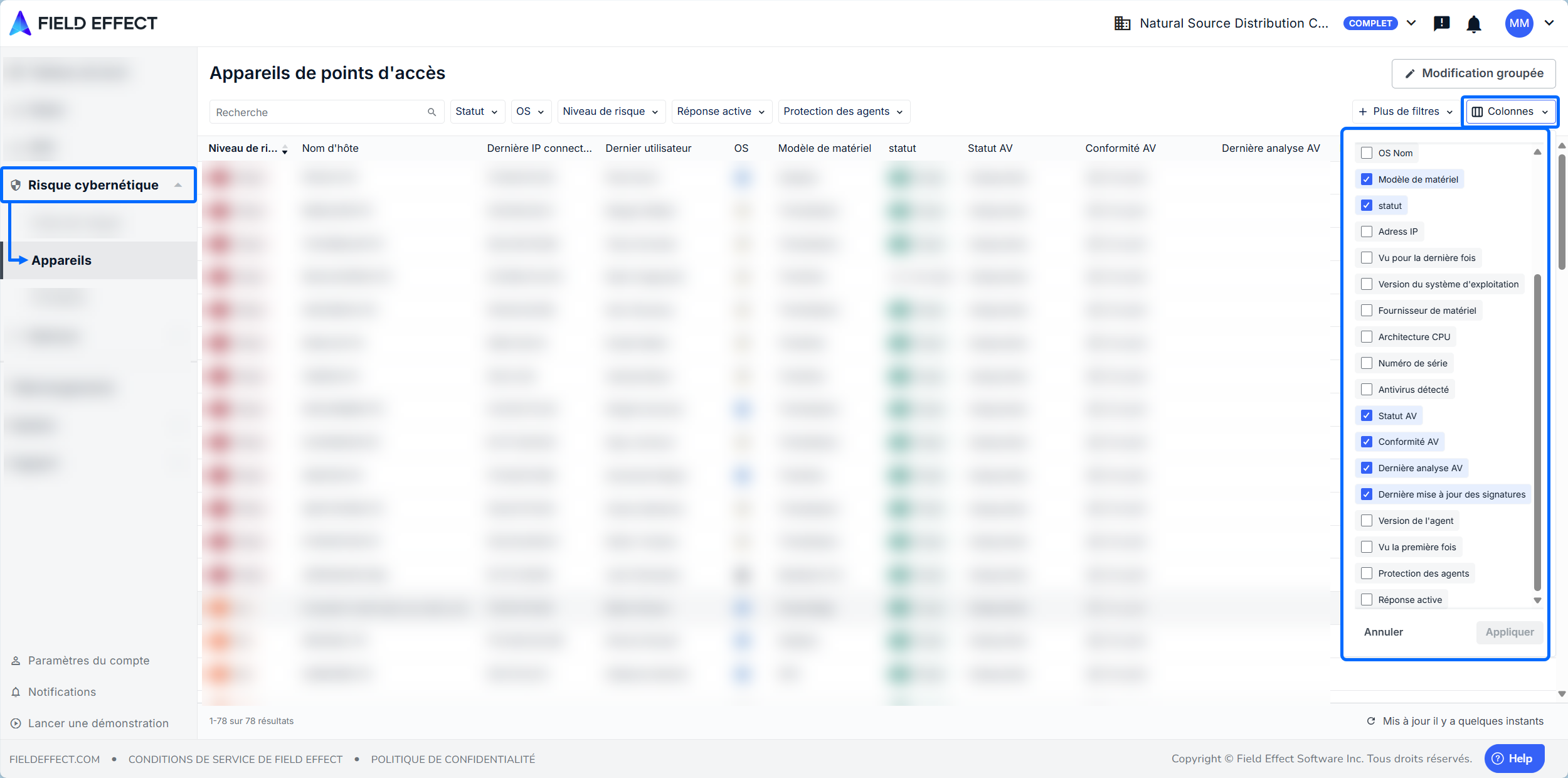Click the refresh icon beside update time
This screenshot has height=778, width=1568.
tap(1371, 721)
